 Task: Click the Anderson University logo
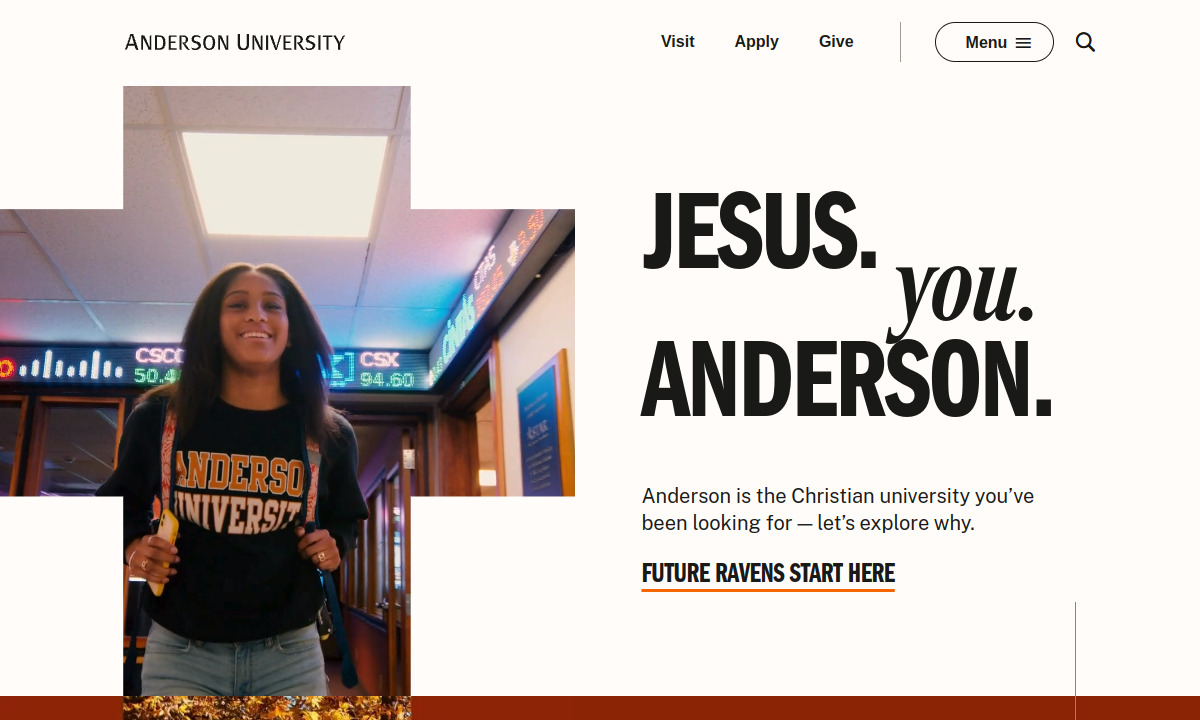point(235,42)
